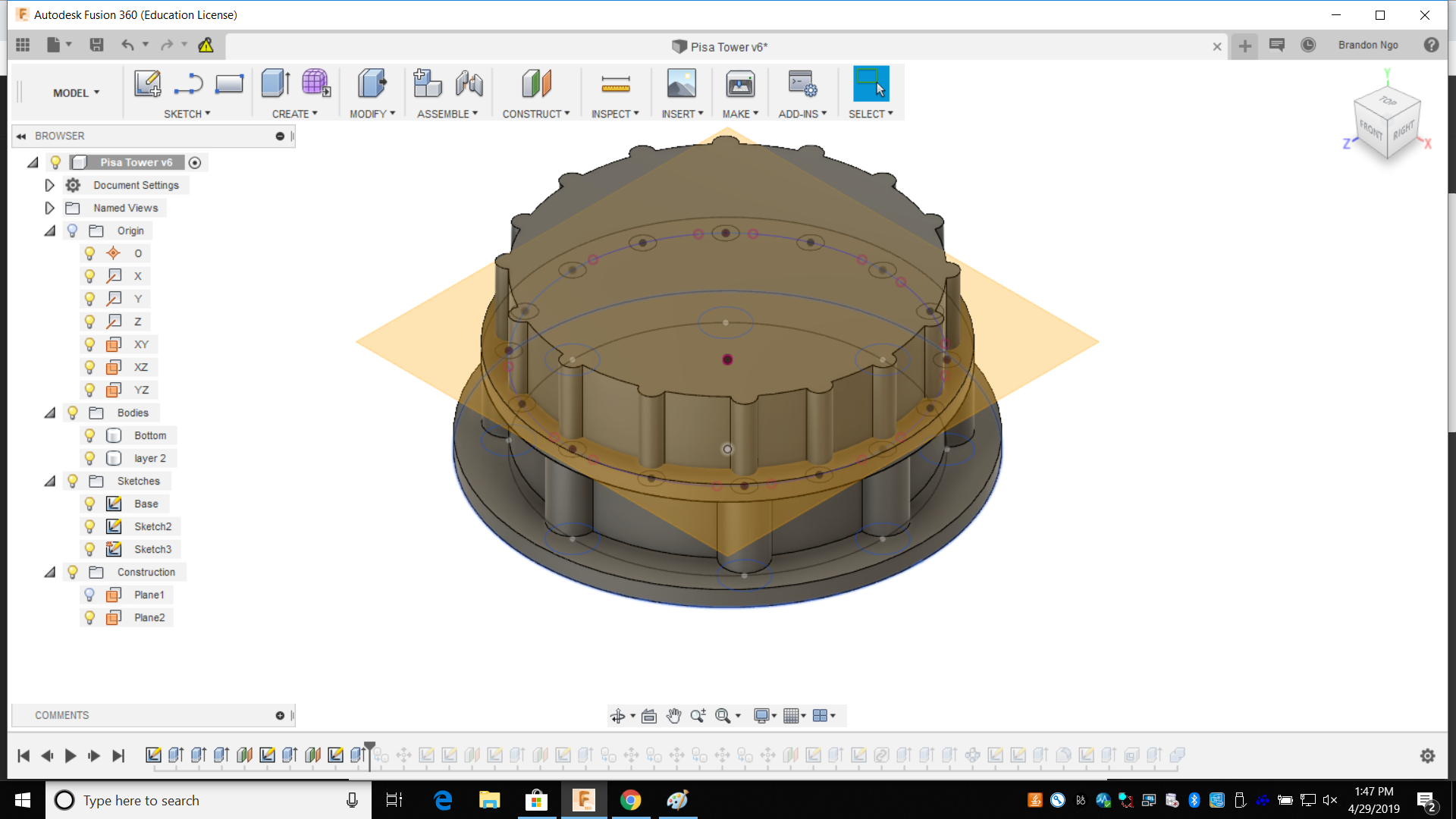Click the Measure inspect tool
The height and width of the screenshot is (819, 1456).
click(616, 84)
